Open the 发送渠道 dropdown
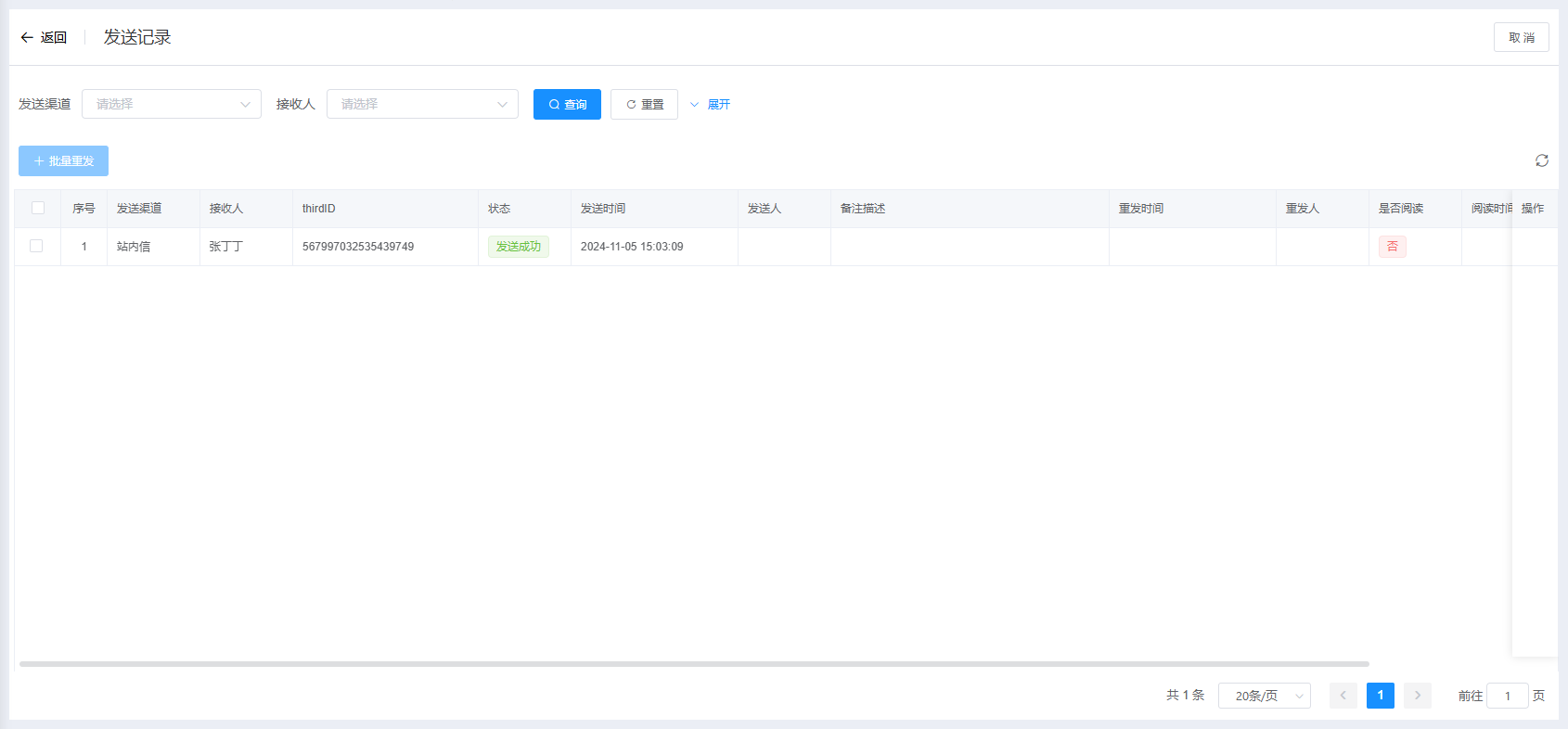The height and width of the screenshot is (729, 1568). (x=172, y=105)
